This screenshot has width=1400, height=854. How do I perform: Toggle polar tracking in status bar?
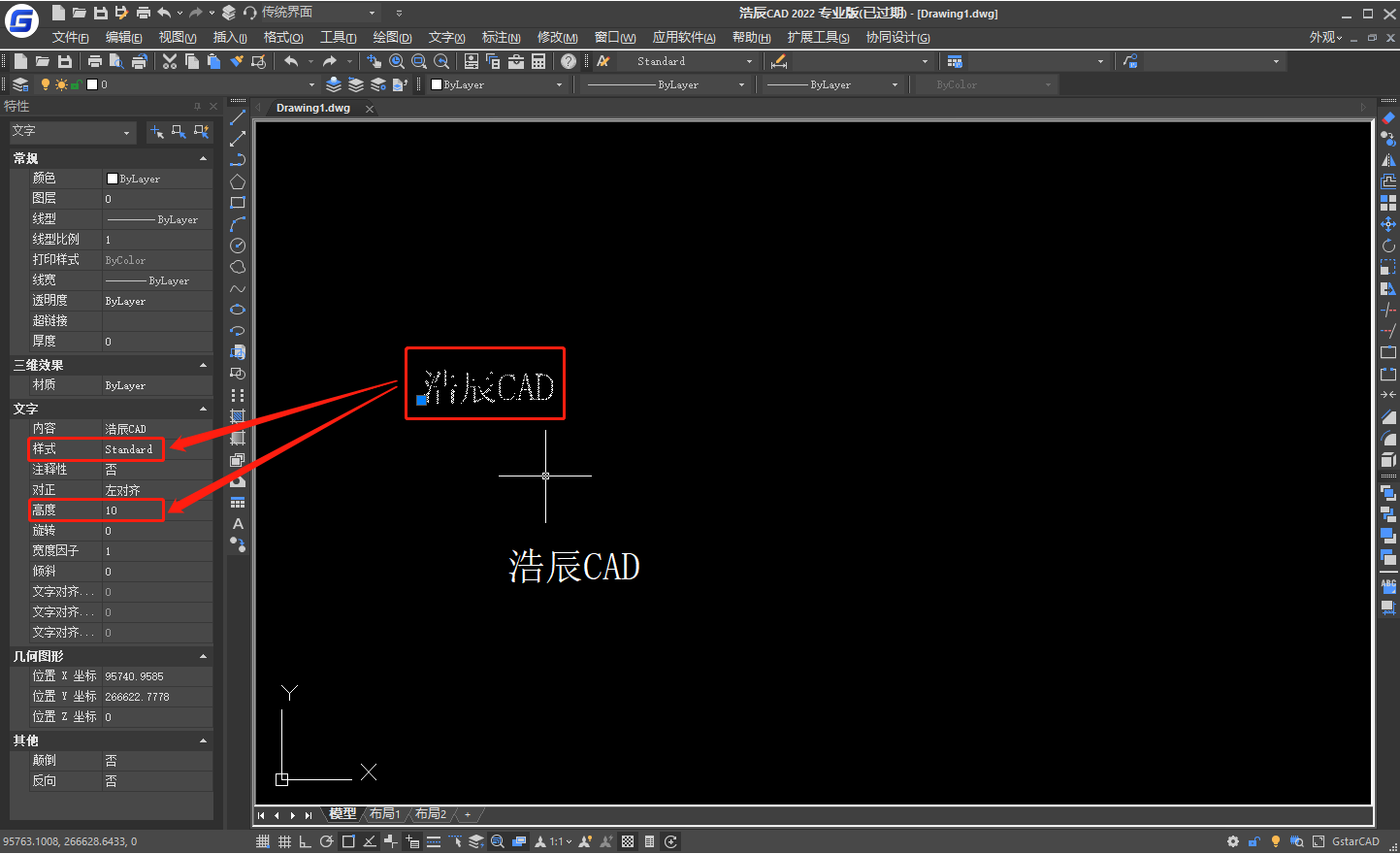(327, 841)
